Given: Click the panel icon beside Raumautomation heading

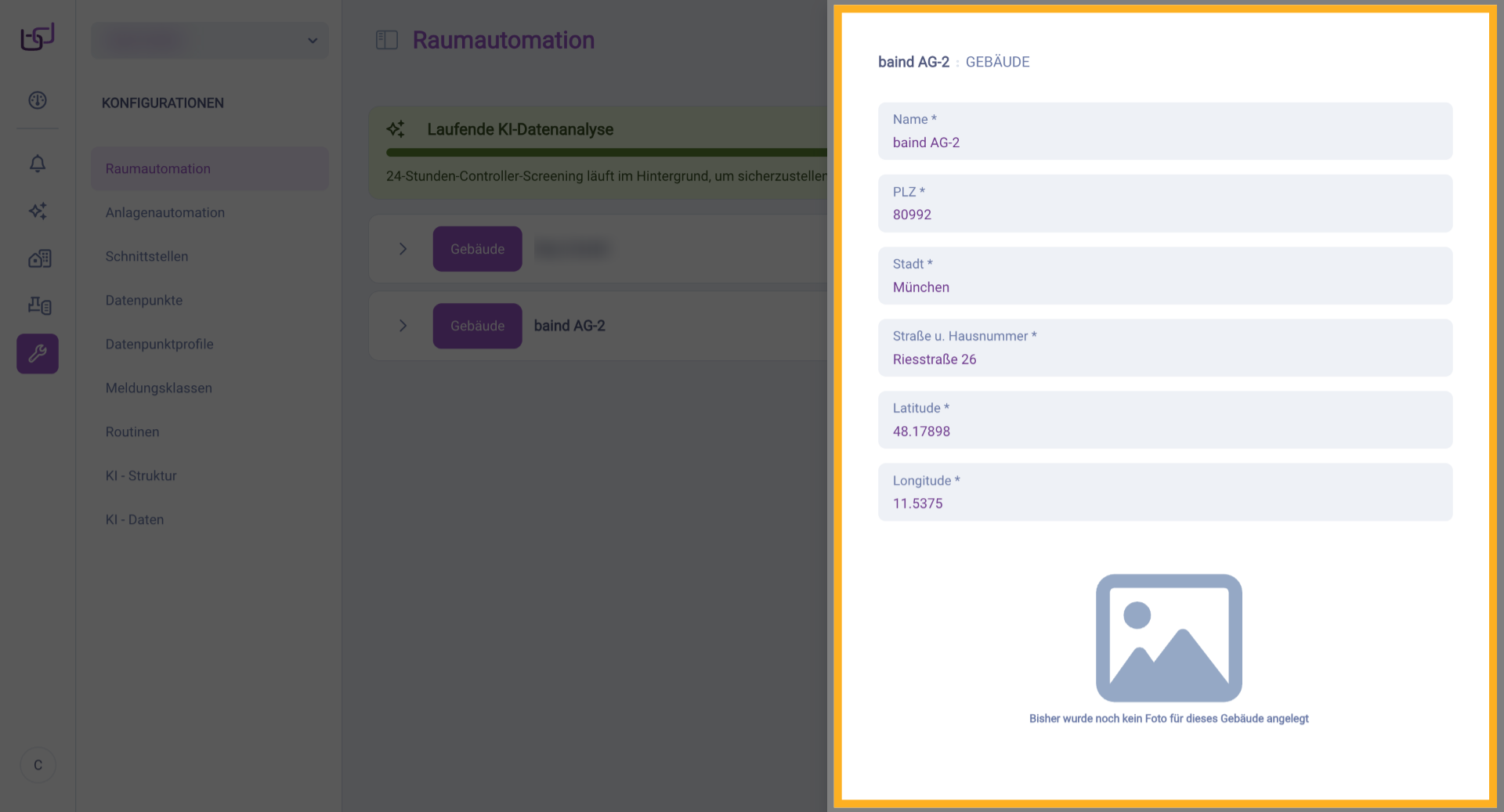Looking at the screenshot, I should [387, 39].
